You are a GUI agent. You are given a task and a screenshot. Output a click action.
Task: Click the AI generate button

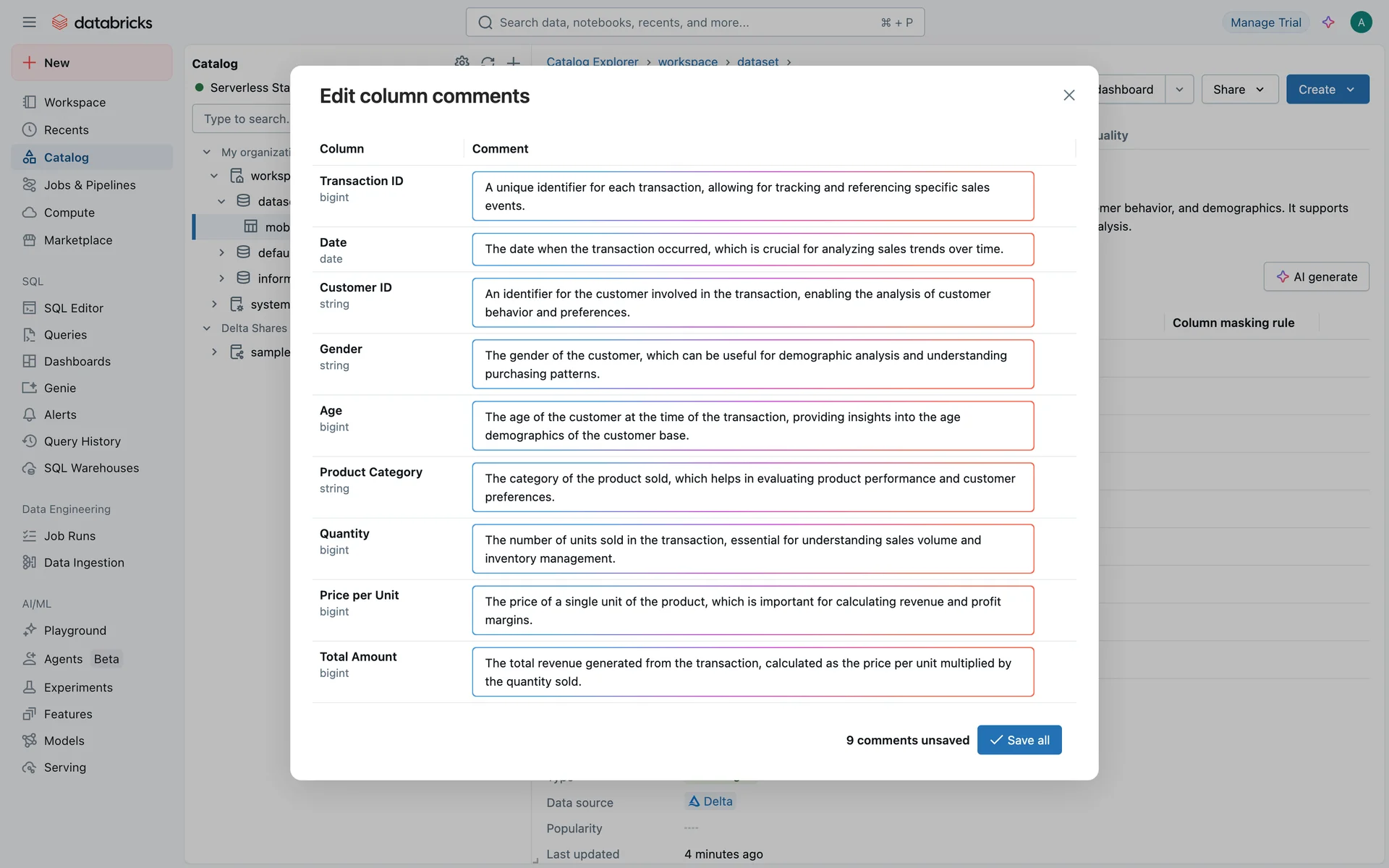tap(1316, 277)
